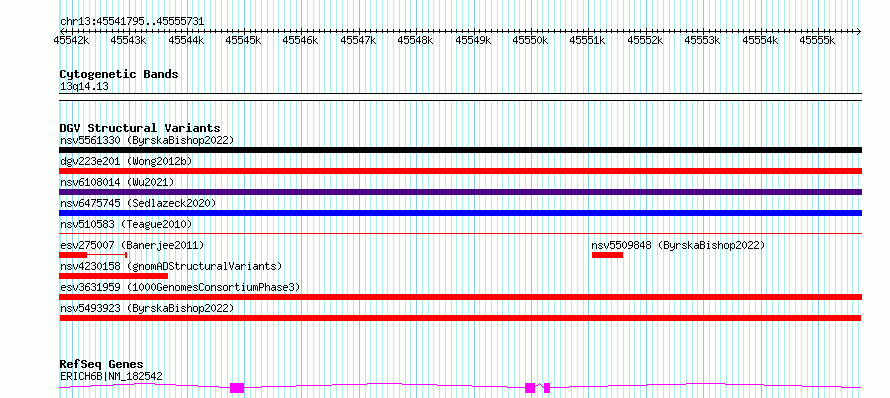Open esv3631959 (1000GenomesConsortiumPhase3) label
890x398 pixels.
[180, 287]
